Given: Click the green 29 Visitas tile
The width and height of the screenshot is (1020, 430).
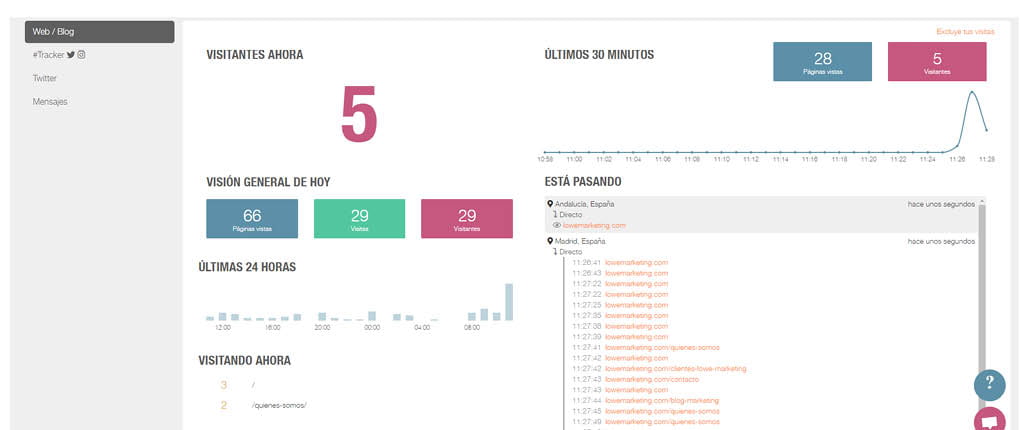Looking at the screenshot, I should tap(359, 219).
